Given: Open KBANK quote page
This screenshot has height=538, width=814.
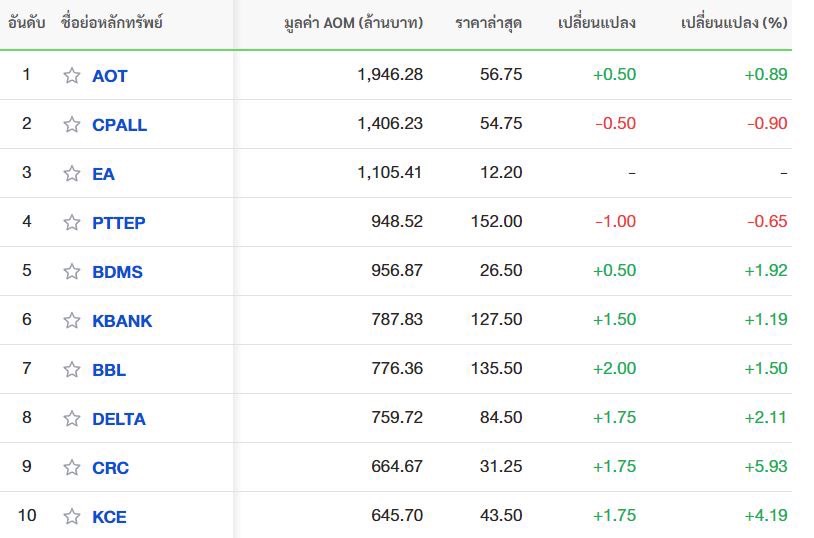Looking at the screenshot, I should click(x=122, y=321).
